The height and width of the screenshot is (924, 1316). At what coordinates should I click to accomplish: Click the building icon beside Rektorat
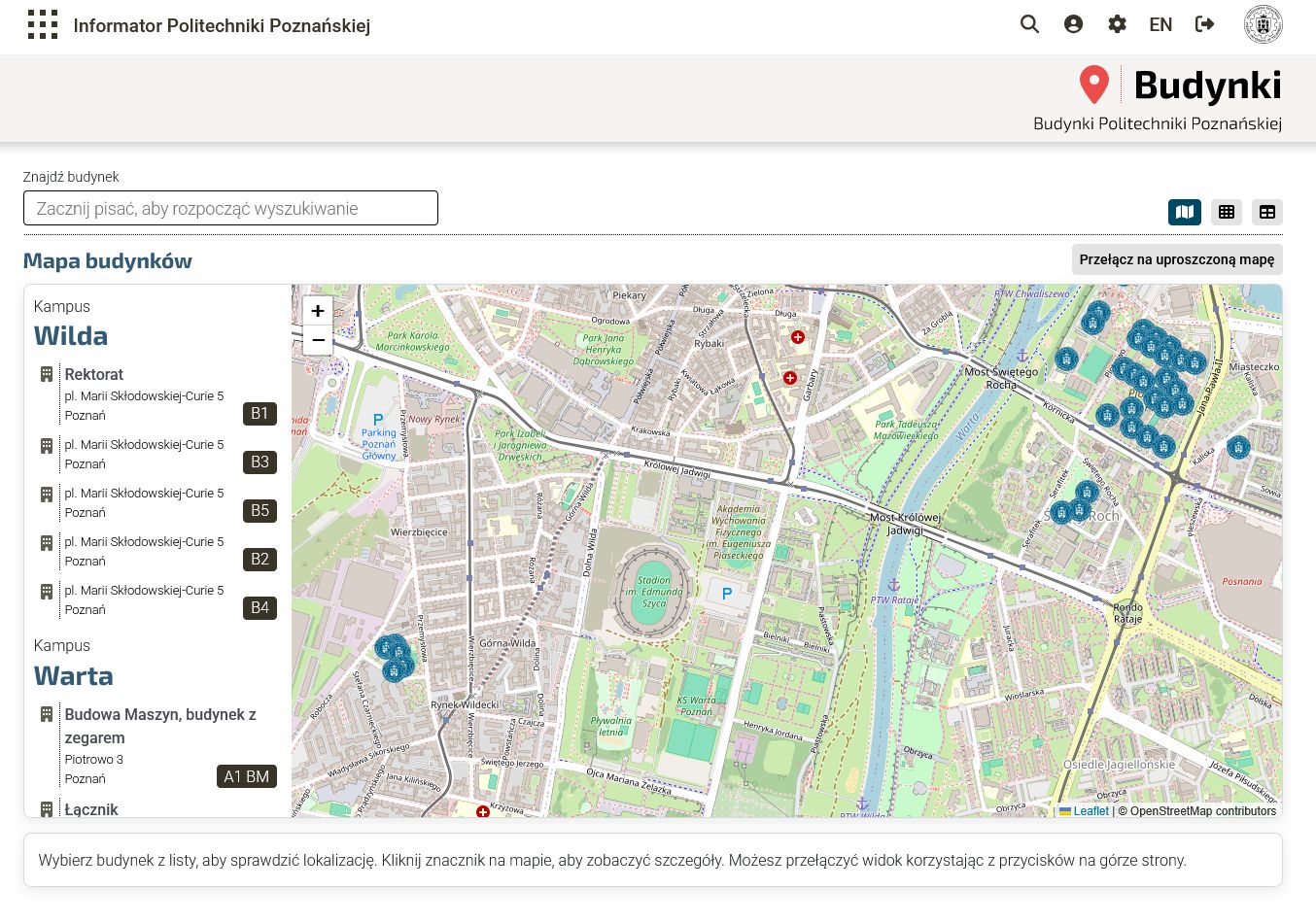tap(46, 374)
